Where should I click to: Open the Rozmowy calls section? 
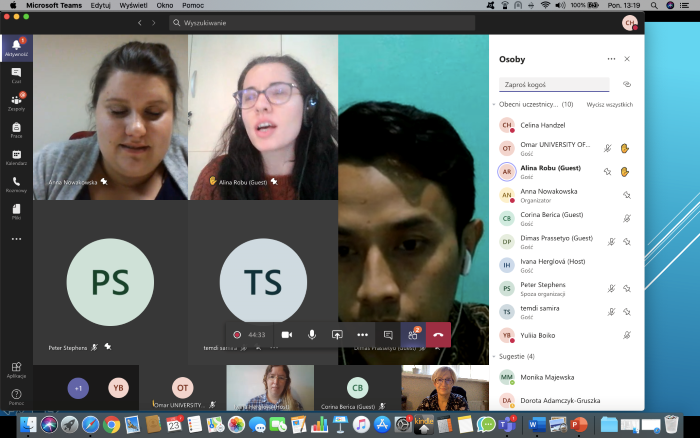tap(16, 184)
